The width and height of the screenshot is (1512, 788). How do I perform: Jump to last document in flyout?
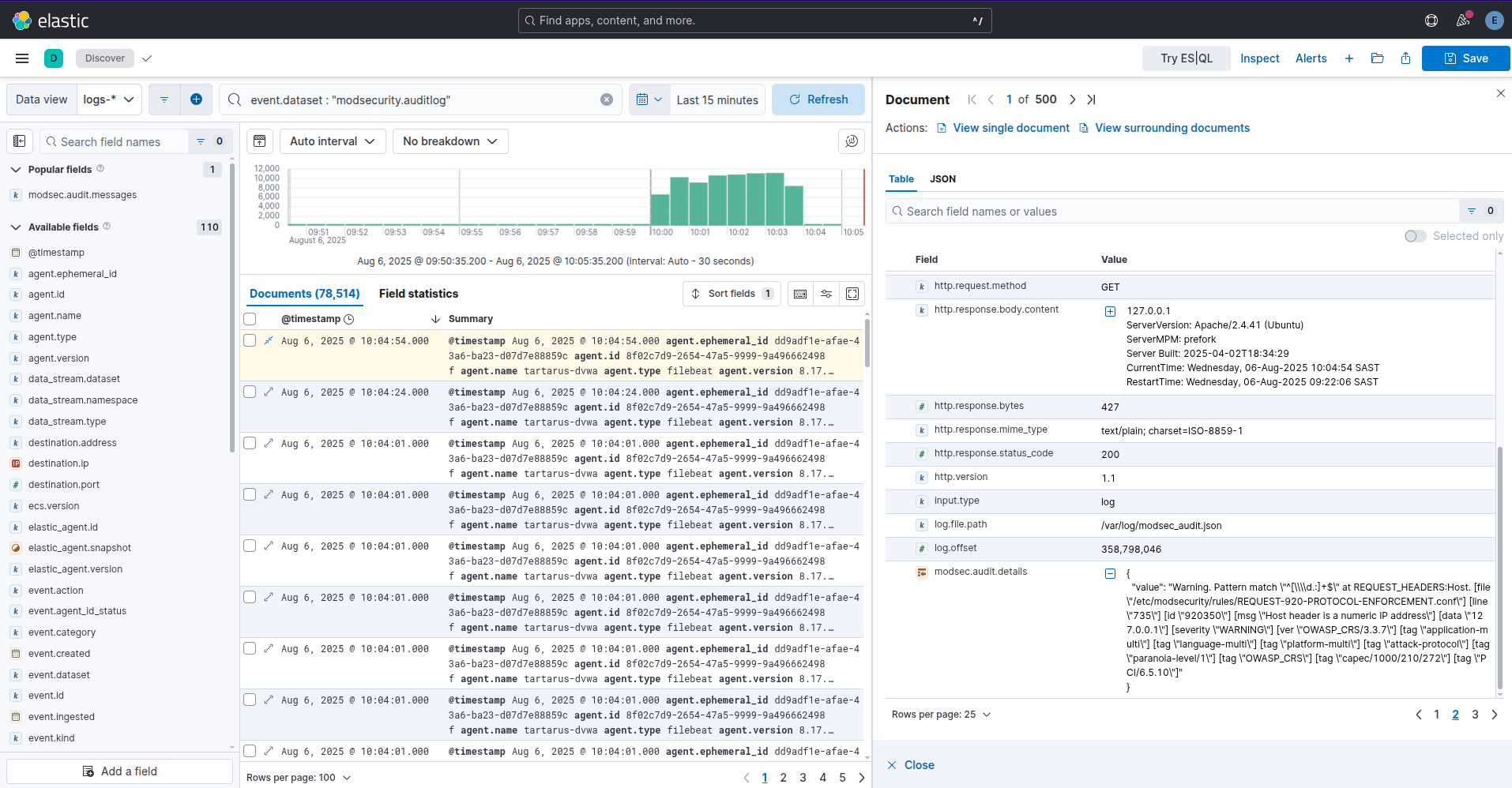coord(1091,99)
